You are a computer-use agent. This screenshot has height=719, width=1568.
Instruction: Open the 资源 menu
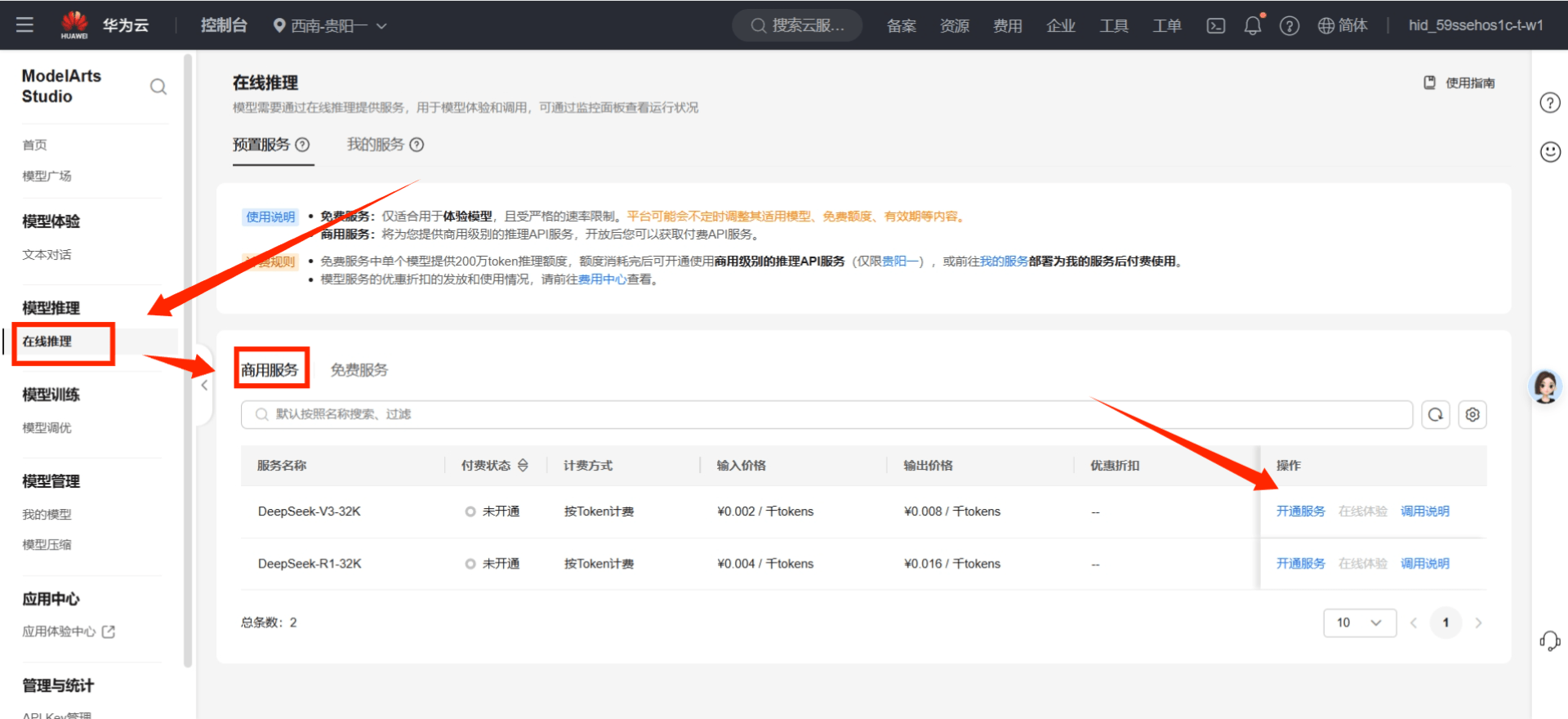[x=955, y=25]
